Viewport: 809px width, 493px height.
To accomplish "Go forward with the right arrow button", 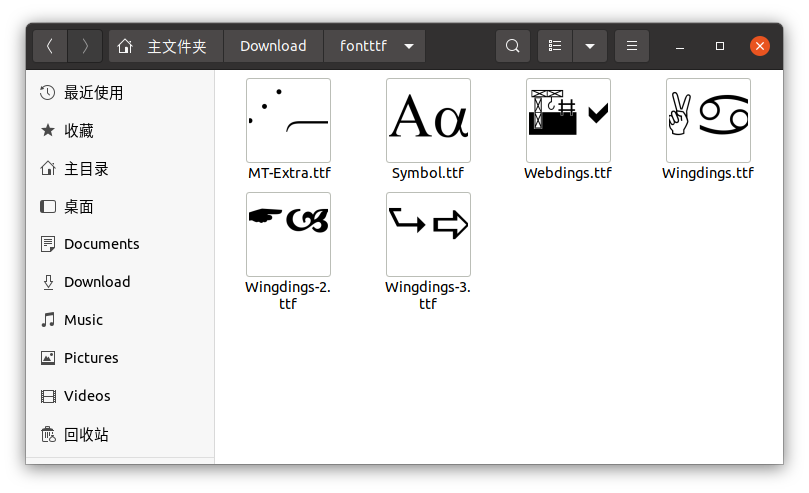I will coord(85,46).
